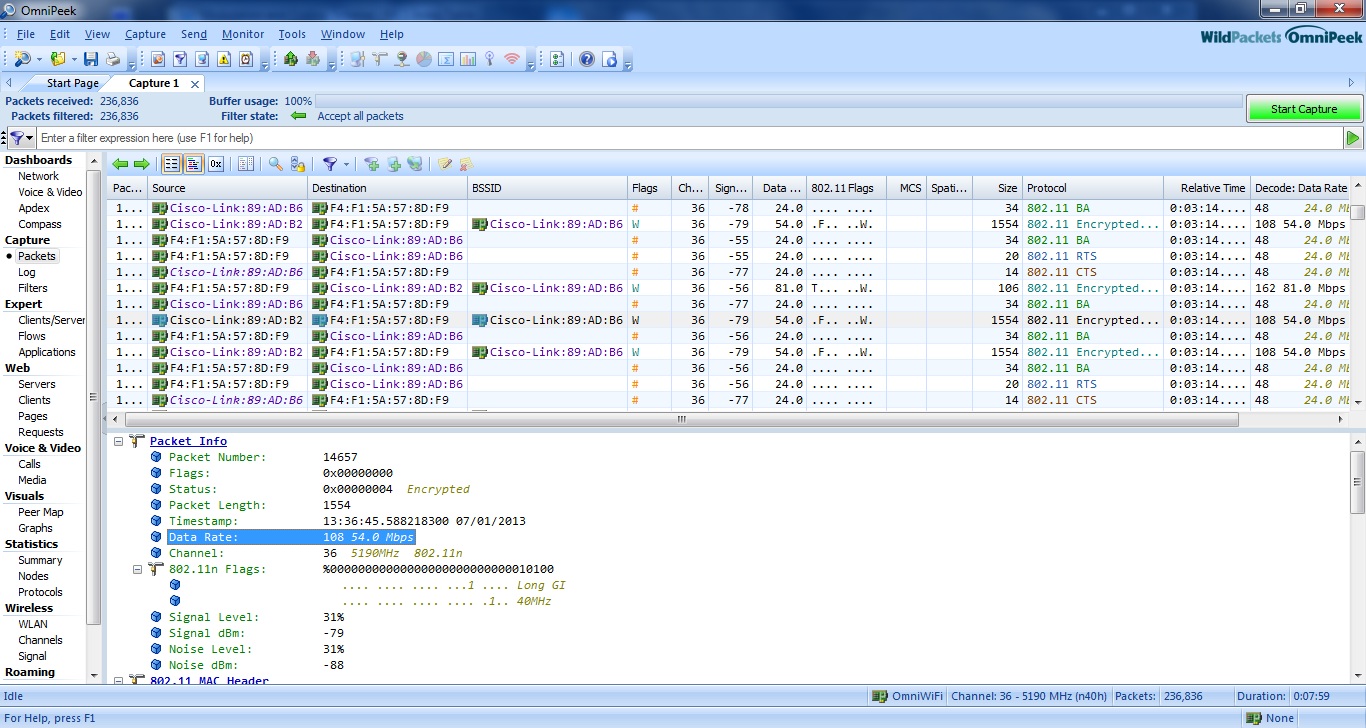Image resolution: width=1366 pixels, height=728 pixels.
Task: Click the horizontal scrollbar of packet list
Action: click(x=681, y=420)
